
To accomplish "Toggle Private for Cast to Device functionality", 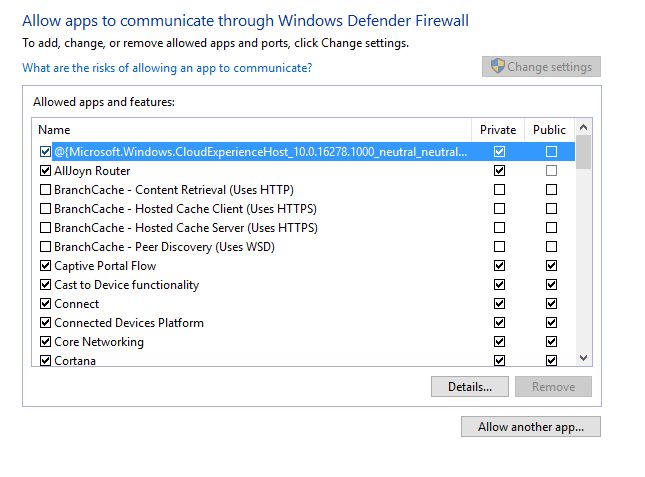I will tap(499, 285).
